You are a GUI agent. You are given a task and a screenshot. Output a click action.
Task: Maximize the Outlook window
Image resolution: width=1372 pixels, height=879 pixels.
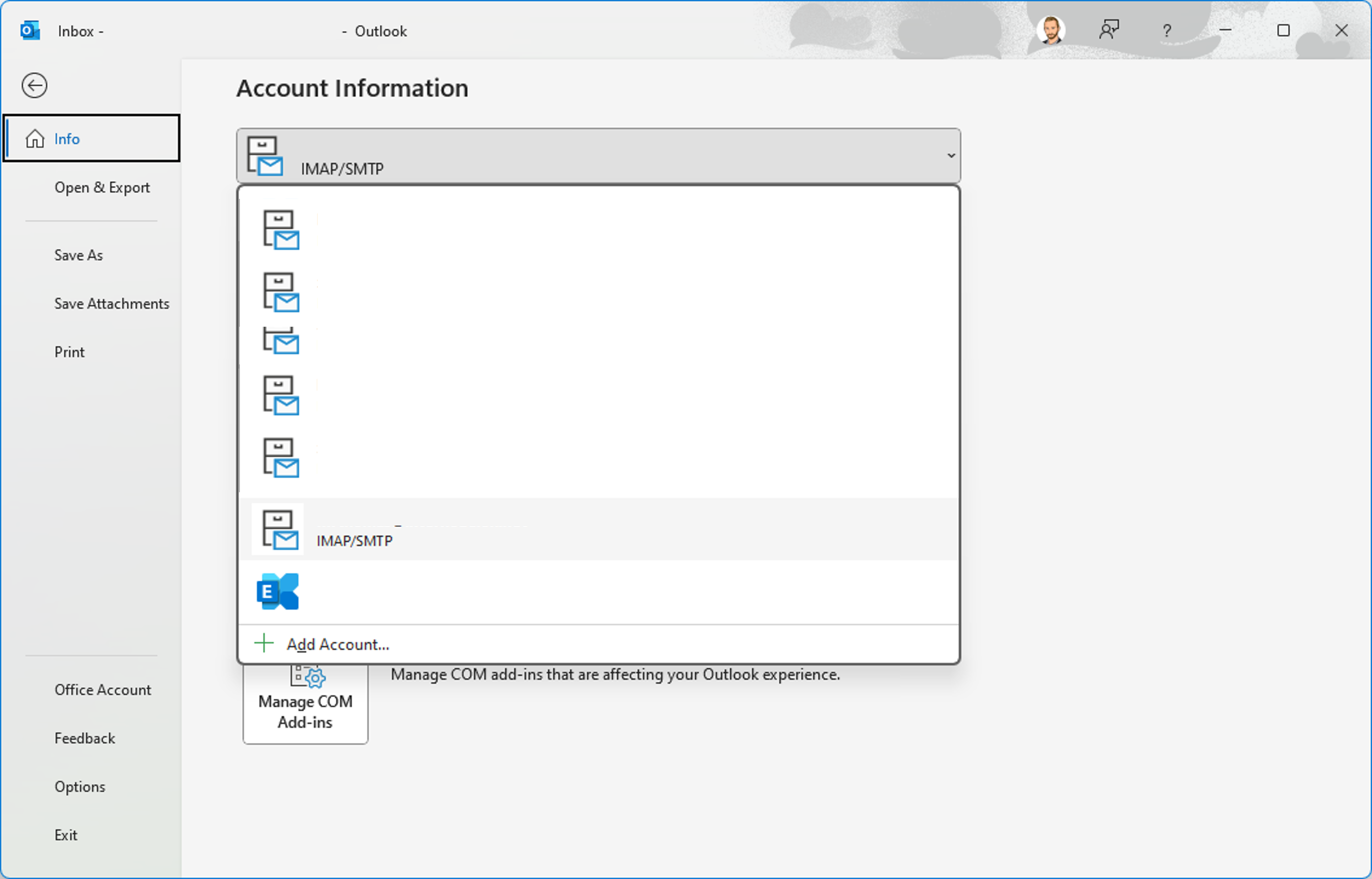[x=1284, y=30]
